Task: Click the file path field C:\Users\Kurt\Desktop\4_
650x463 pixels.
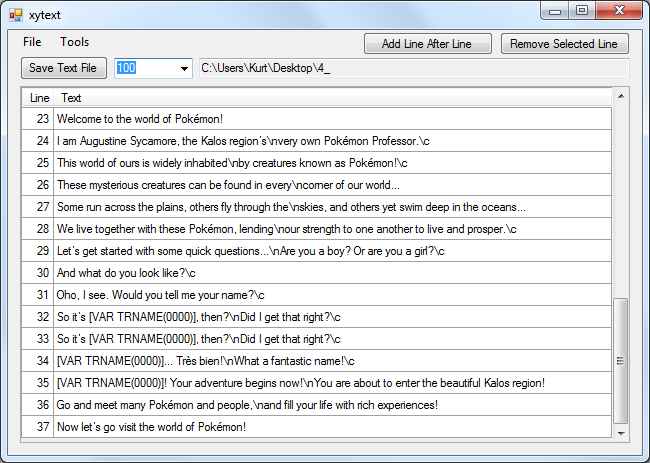Action: (x=414, y=68)
